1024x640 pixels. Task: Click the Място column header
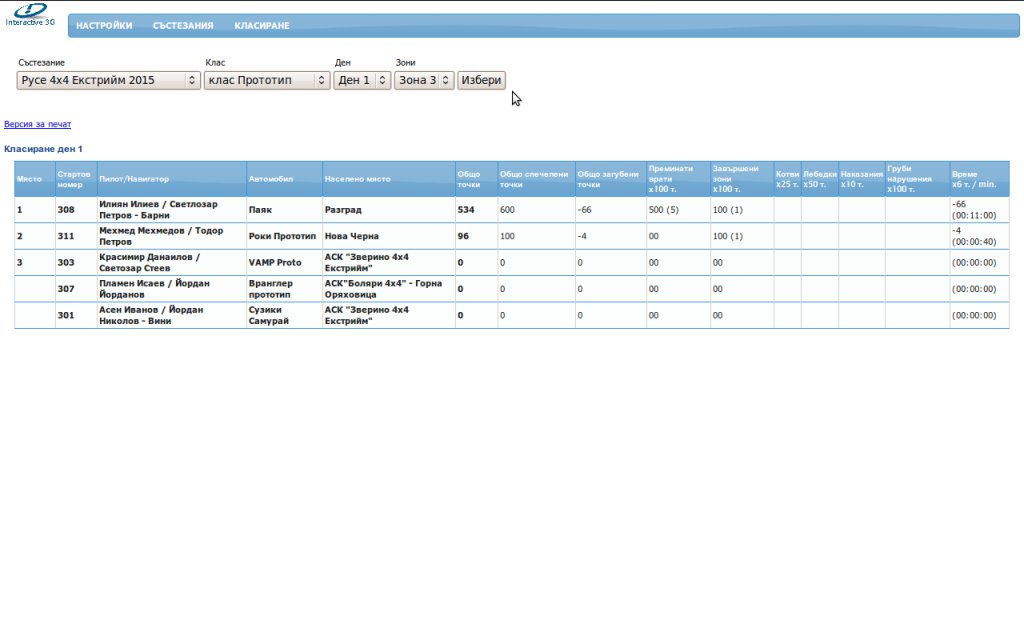35,179
